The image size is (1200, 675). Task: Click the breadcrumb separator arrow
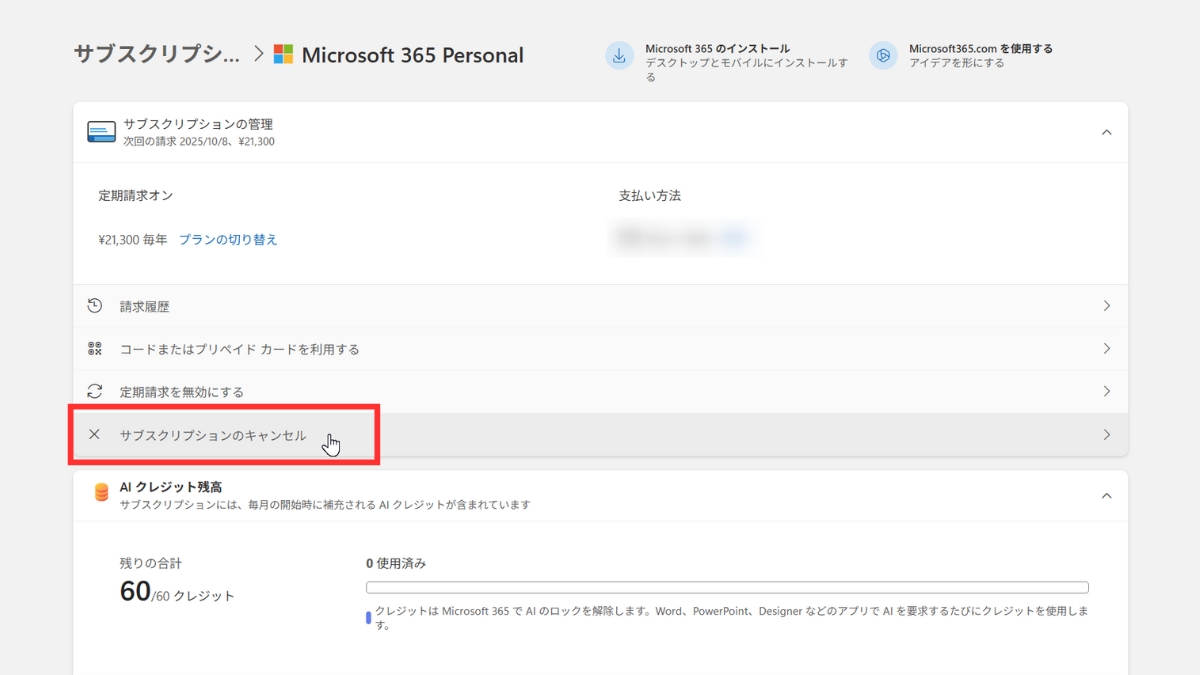(x=258, y=53)
